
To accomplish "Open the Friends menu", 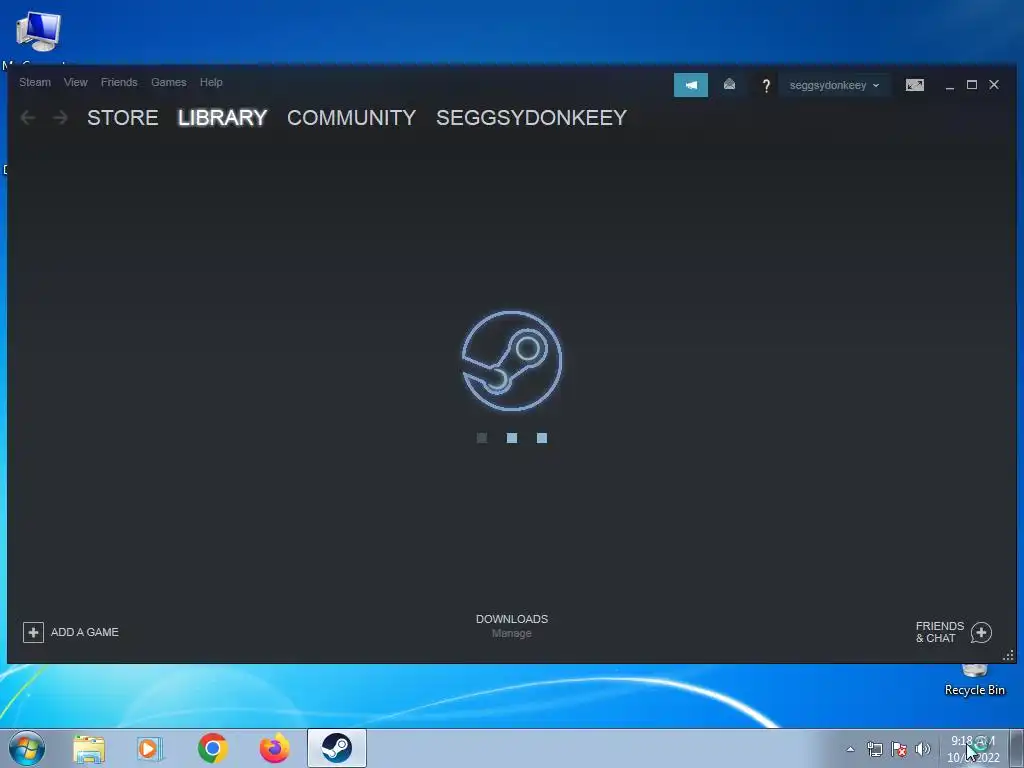I will tap(119, 82).
